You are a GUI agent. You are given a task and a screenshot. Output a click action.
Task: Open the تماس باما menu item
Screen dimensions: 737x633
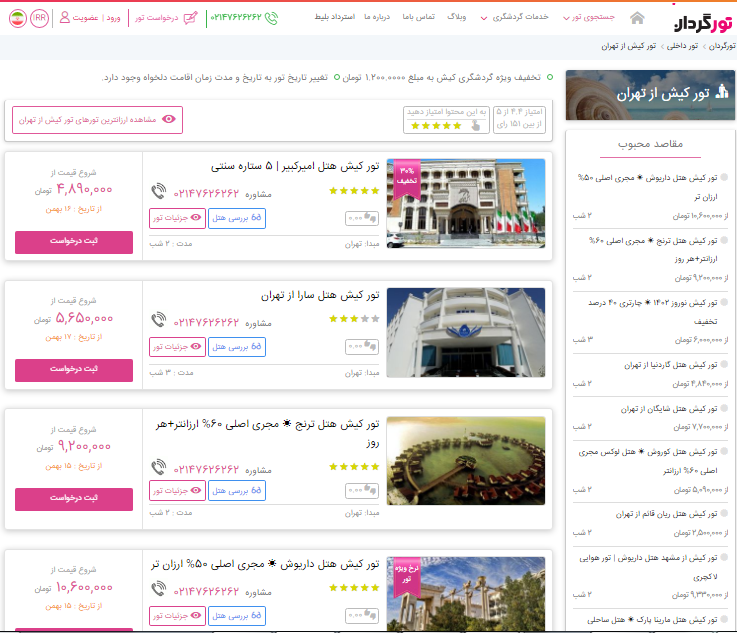click(418, 17)
